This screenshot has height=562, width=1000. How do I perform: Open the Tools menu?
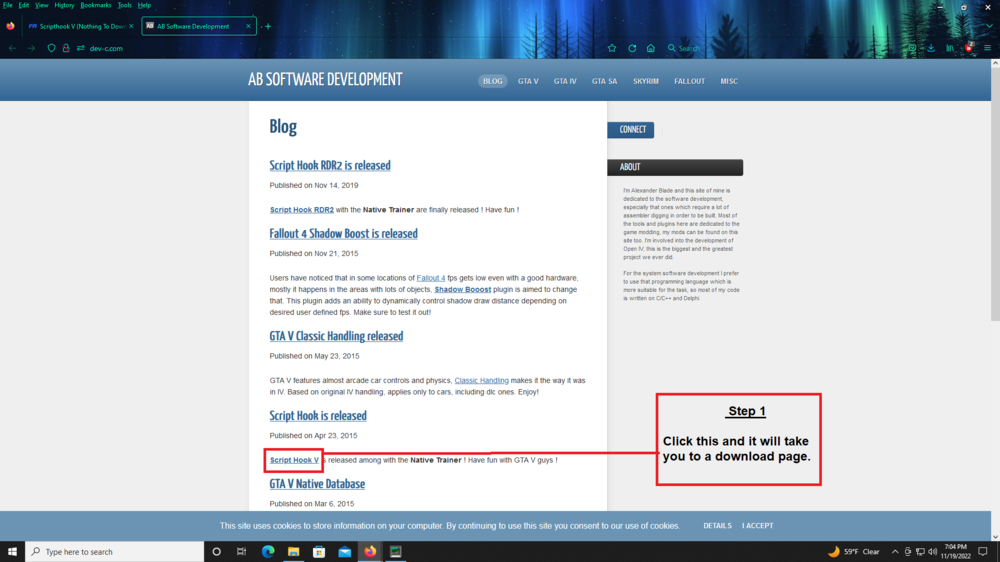(x=124, y=5)
